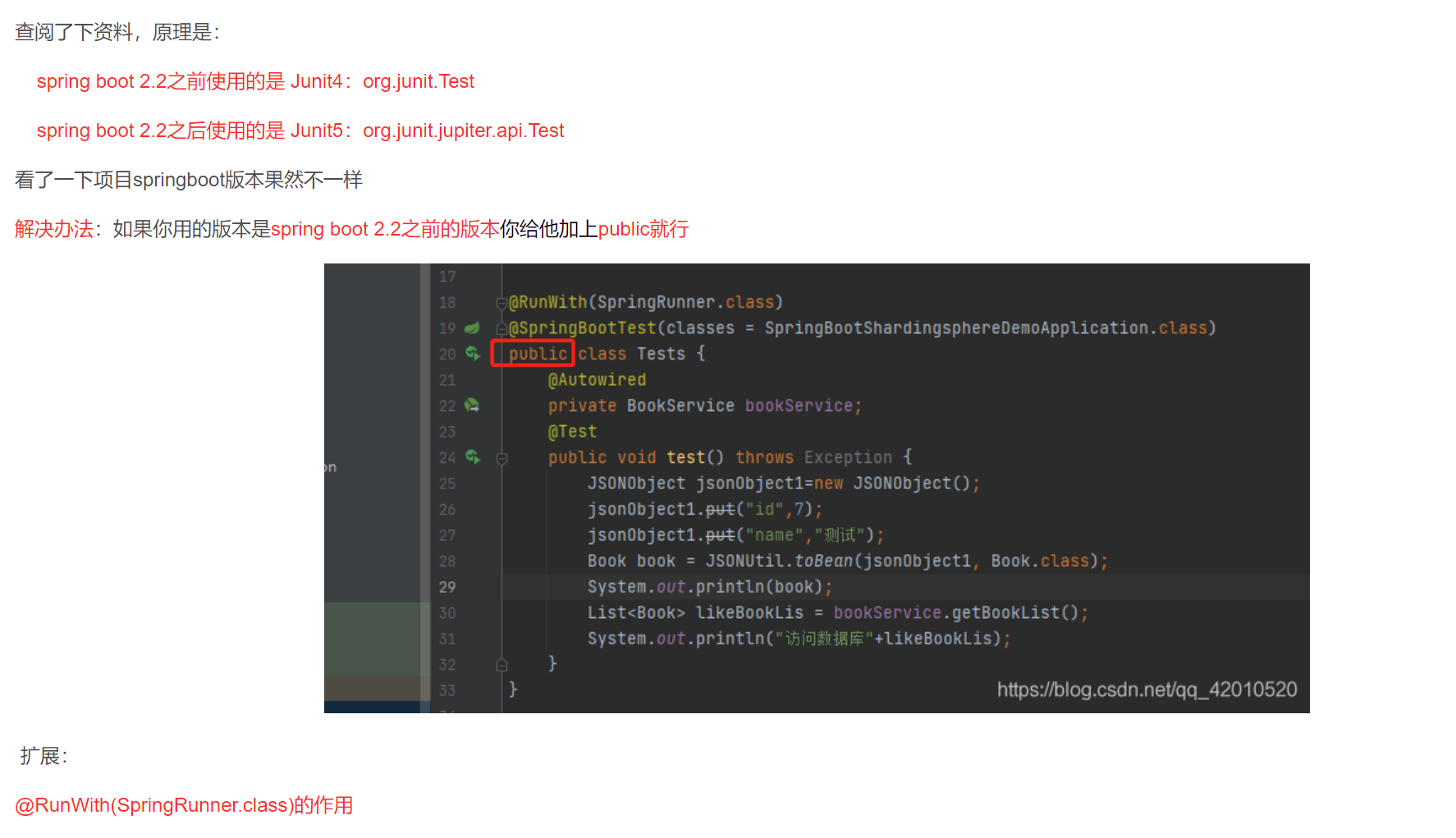Click 'new JSONObject()' on line 25

[x=892, y=483]
